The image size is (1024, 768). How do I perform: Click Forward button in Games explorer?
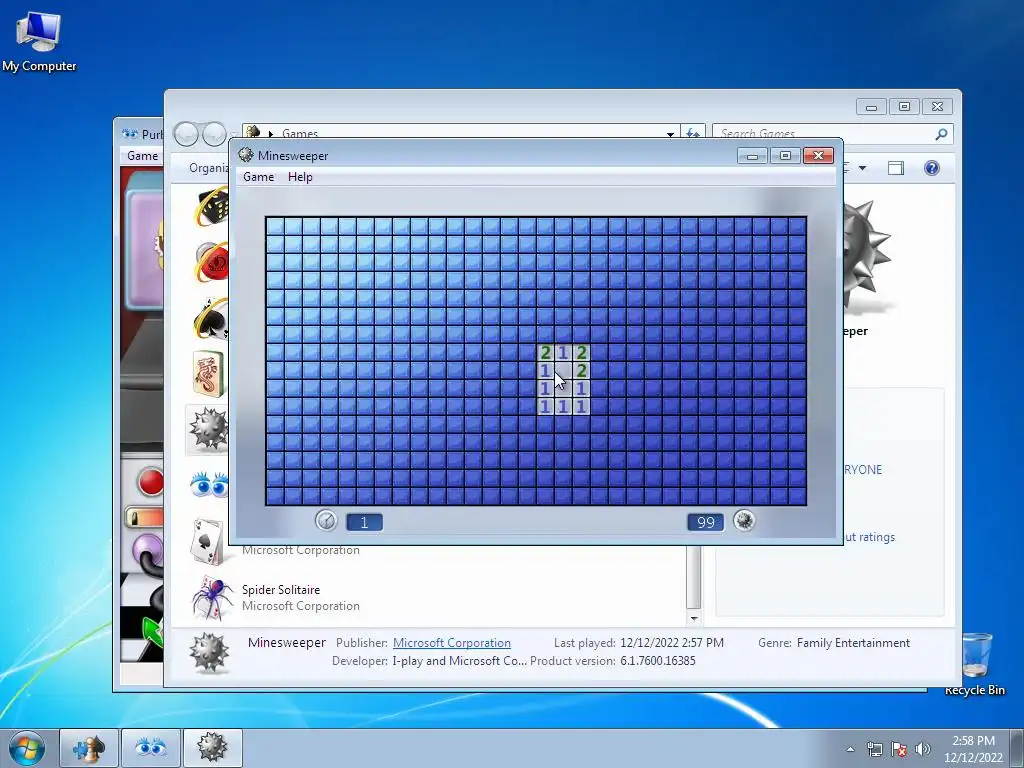click(x=214, y=134)
